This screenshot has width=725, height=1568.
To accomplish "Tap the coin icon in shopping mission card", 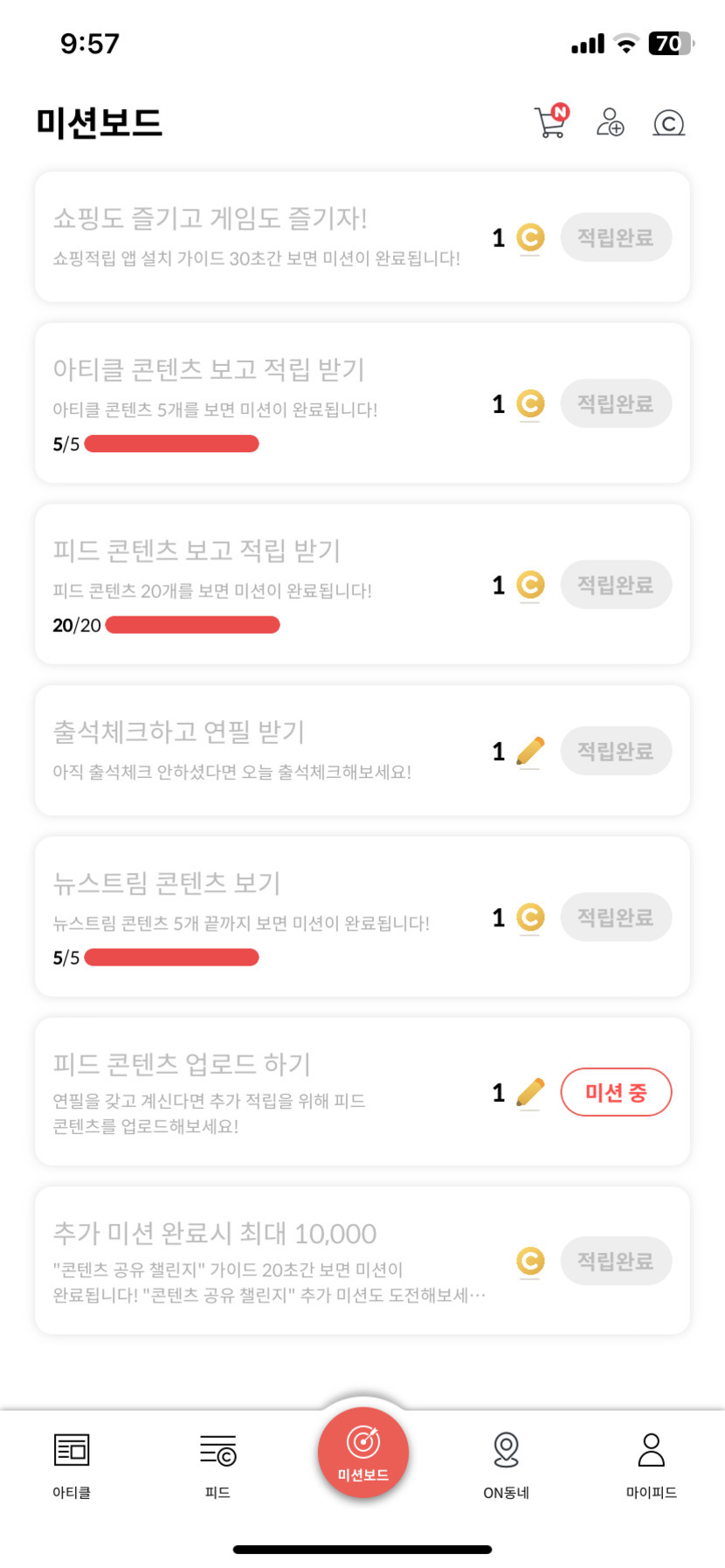I will [530, 237].
